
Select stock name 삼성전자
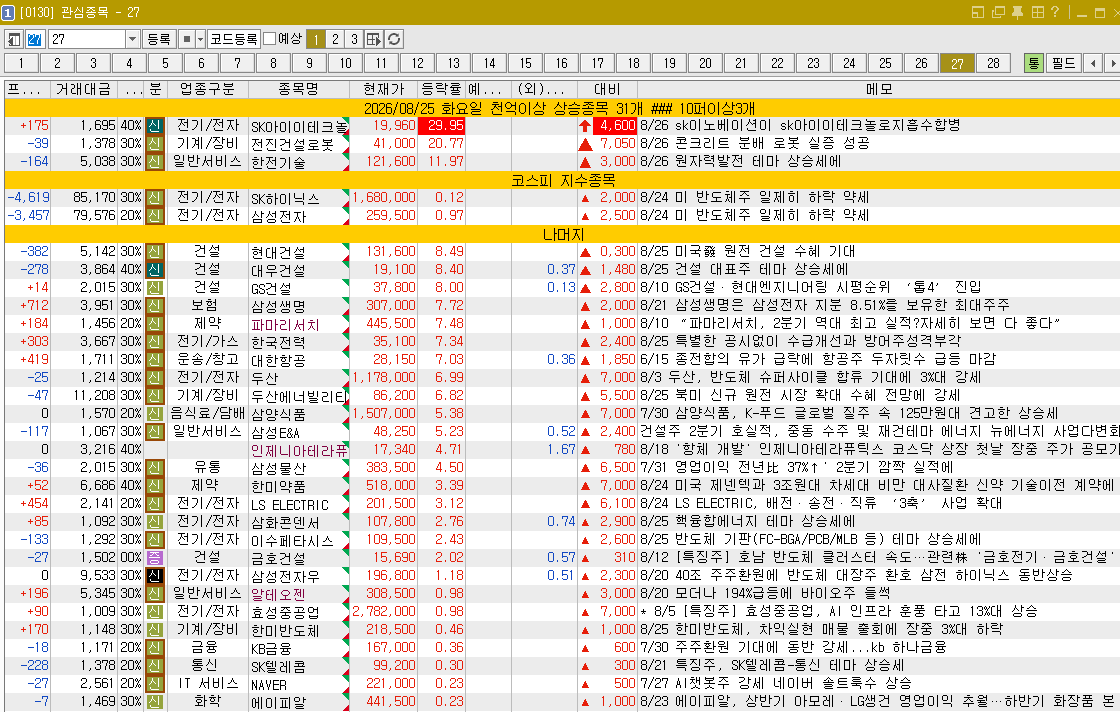(279, 216)
